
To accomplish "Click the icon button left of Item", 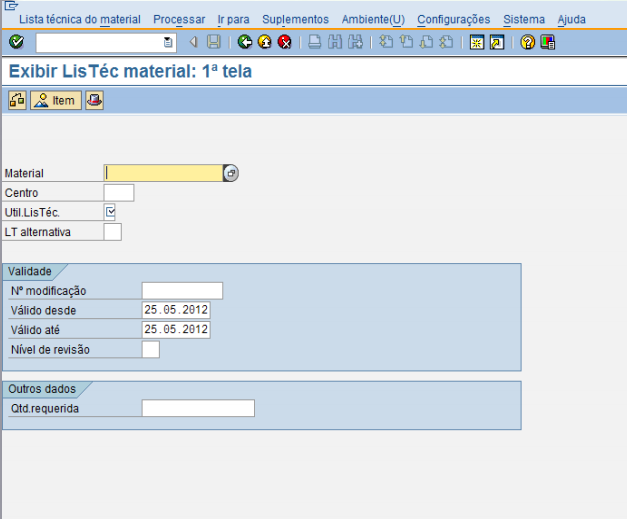I will click(x=17, y=100).
